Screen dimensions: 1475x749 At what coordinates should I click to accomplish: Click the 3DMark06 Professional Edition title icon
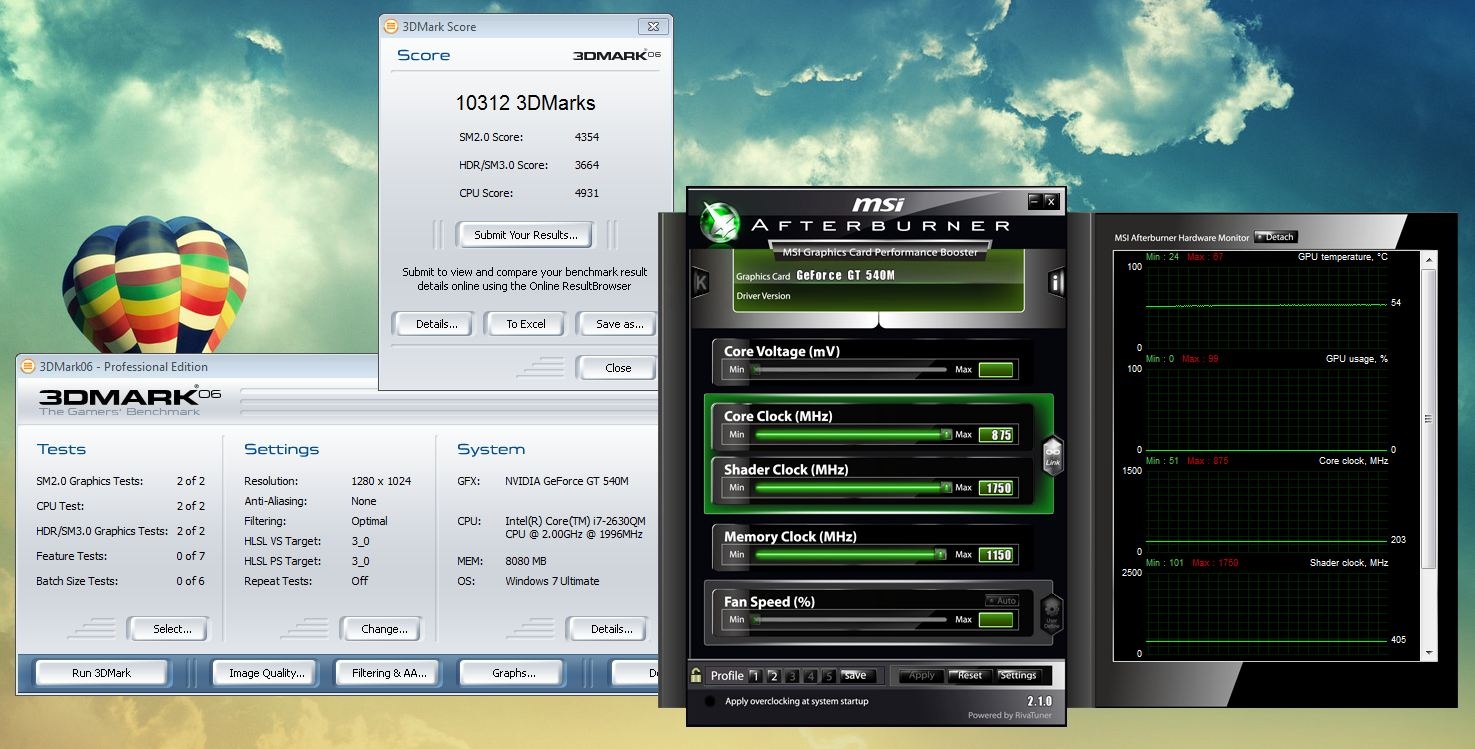pos(28,366)
